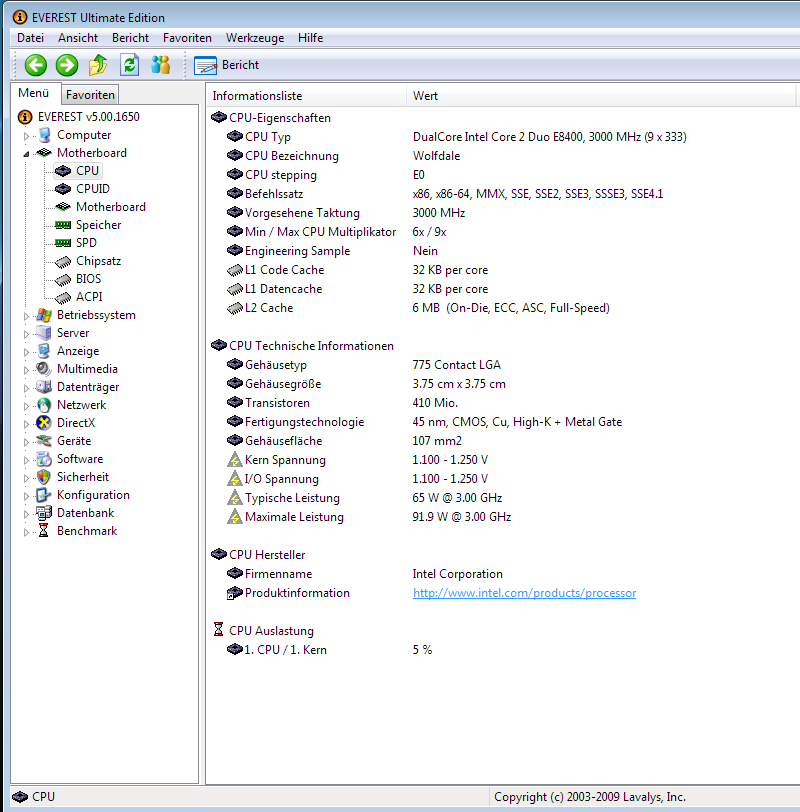Select the Datenbank tree item
Viewport: 800px width, 812px height.
pos(85,513)
